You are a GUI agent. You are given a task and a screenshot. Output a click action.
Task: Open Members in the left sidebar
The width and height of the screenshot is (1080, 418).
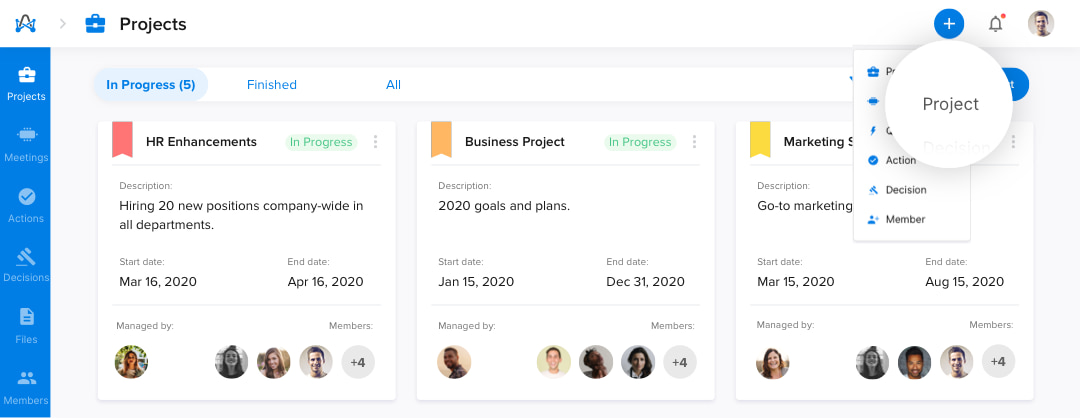pos(25,387)
